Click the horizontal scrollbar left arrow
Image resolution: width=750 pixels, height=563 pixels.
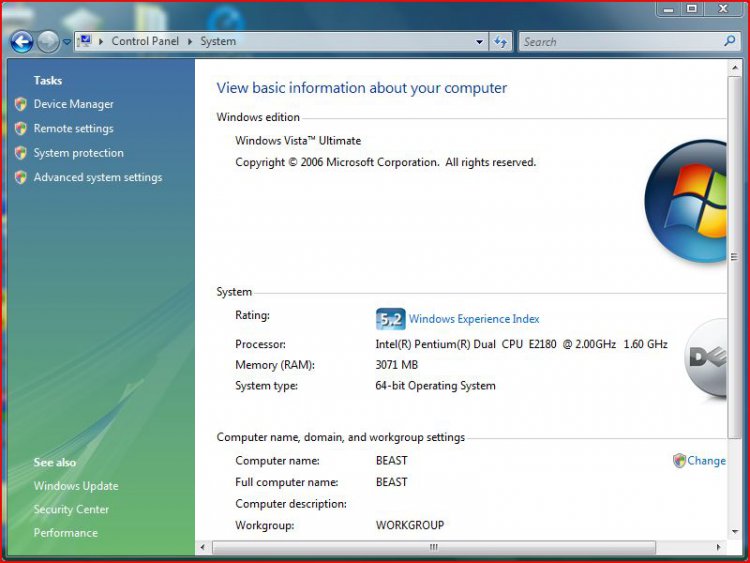click(x=202, y=547)
